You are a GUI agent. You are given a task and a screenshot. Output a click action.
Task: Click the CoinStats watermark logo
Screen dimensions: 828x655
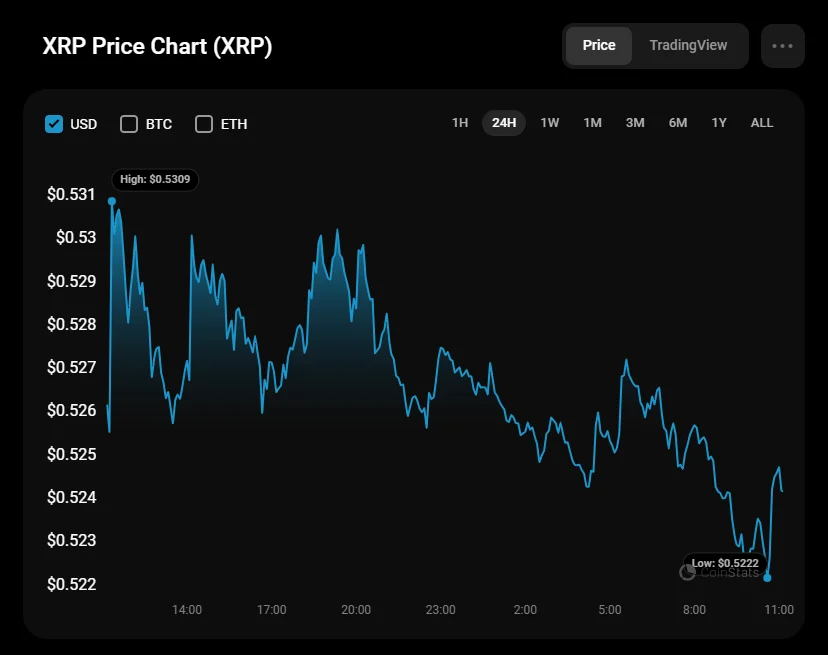tap(688, 572)
